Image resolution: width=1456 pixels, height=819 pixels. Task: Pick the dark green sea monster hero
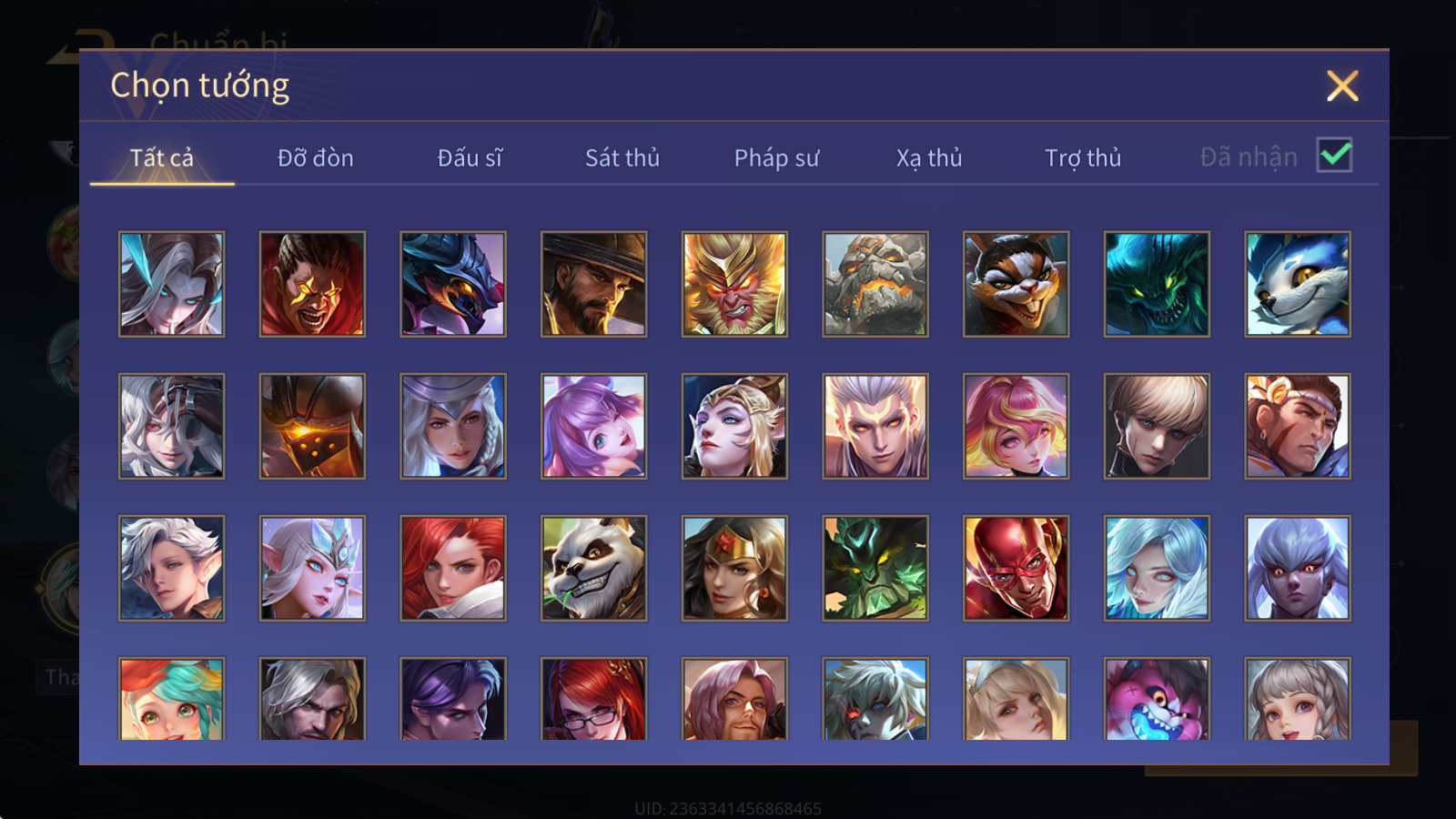(1157, 284)
